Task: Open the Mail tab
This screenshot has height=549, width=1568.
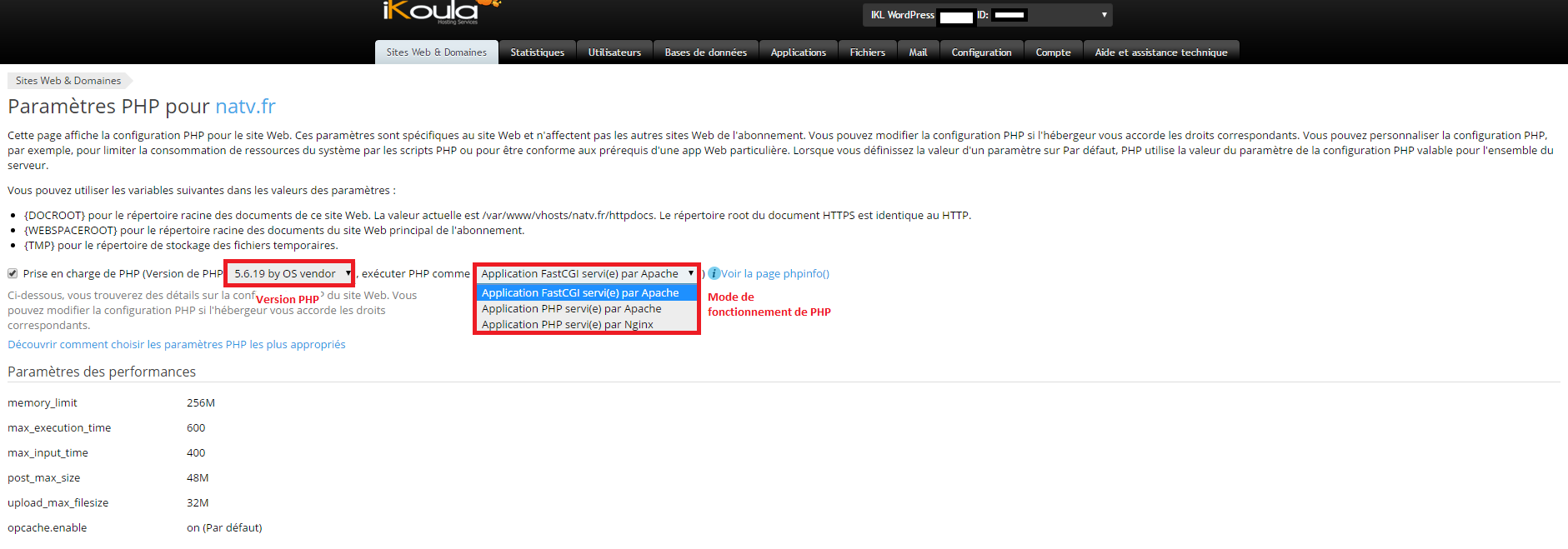Action: (918, 52)
